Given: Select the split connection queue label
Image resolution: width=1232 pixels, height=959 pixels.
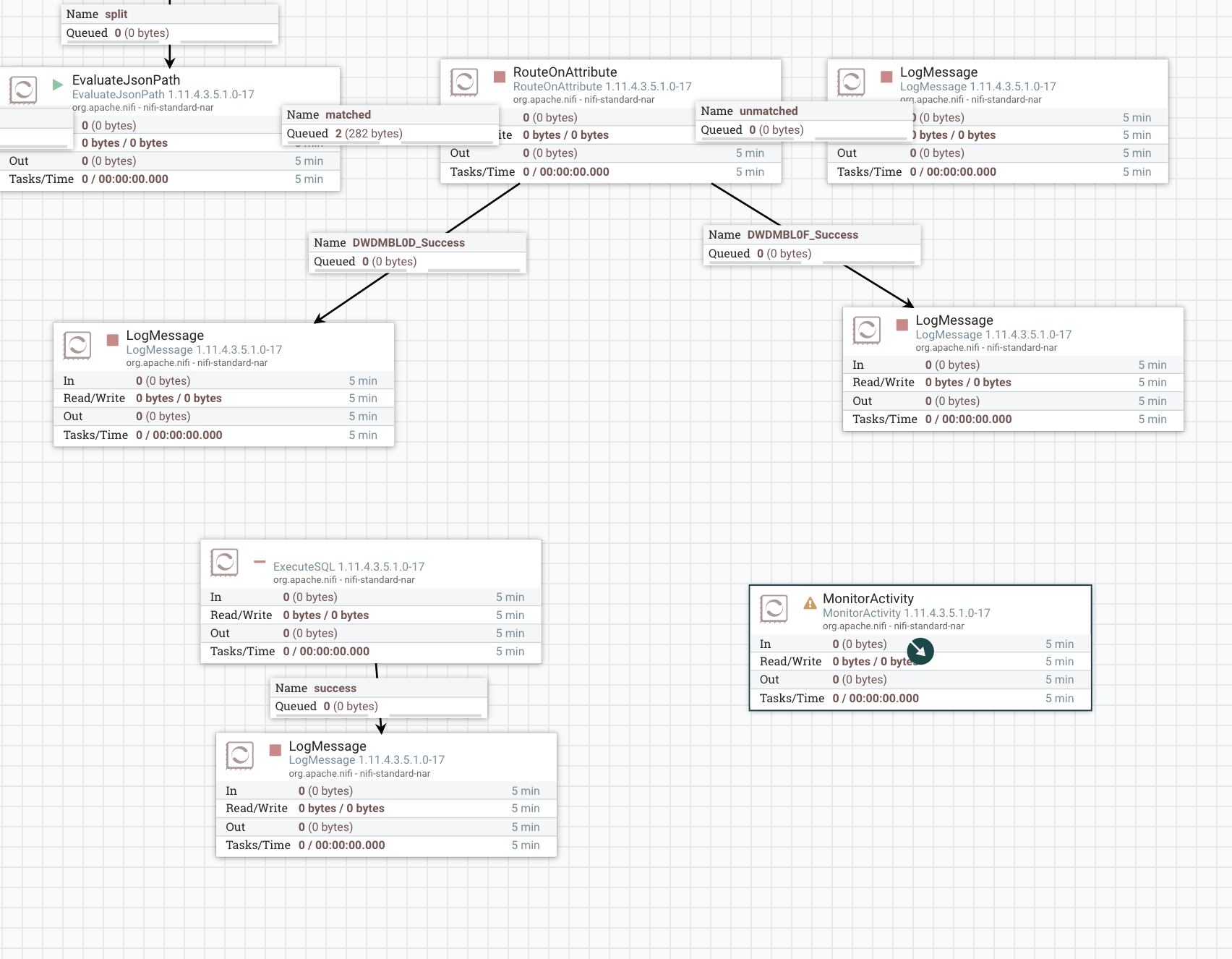Looking at the screenshot, I should (x=170, y=24).
